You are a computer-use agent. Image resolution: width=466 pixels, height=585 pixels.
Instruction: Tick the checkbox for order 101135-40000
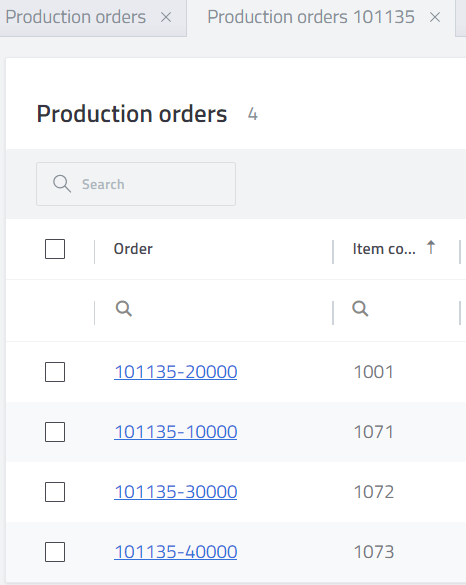(x=55, y=552)
